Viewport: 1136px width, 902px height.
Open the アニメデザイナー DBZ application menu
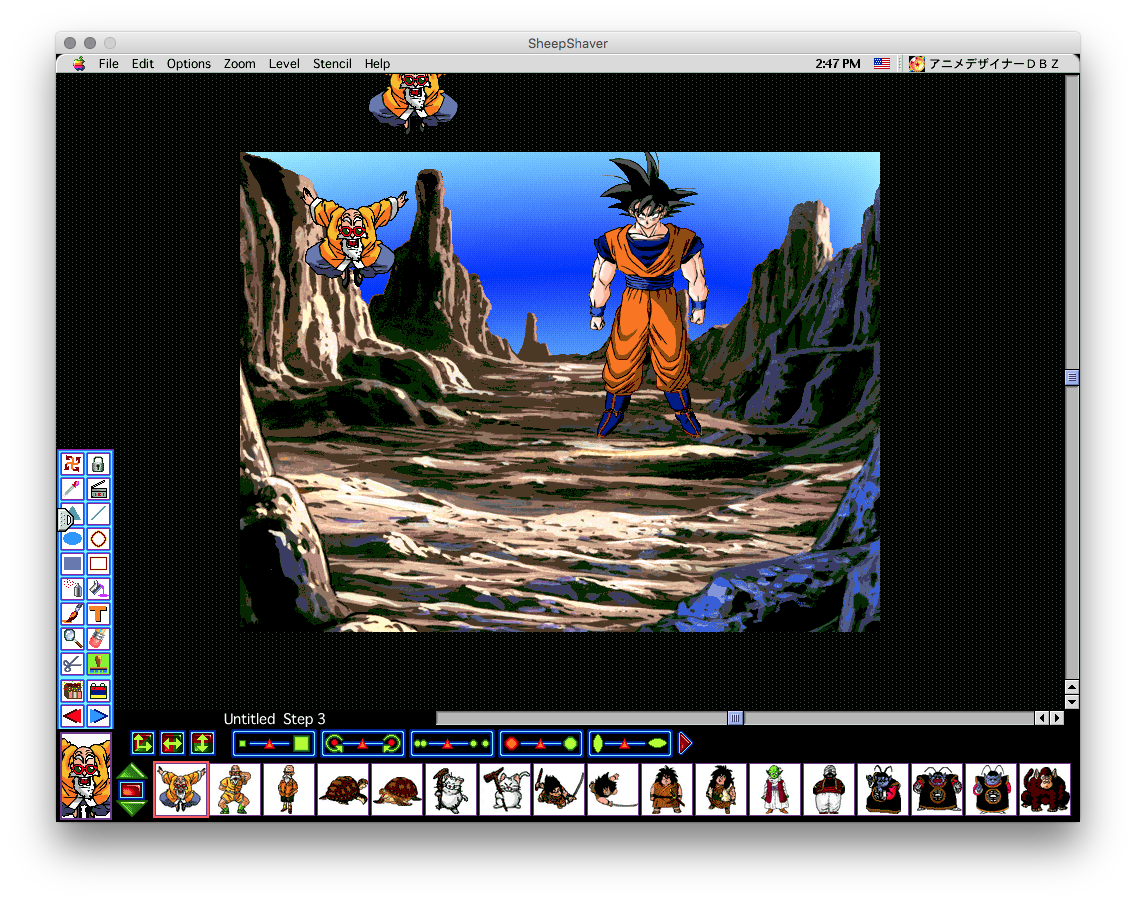(x=985, y=64)
